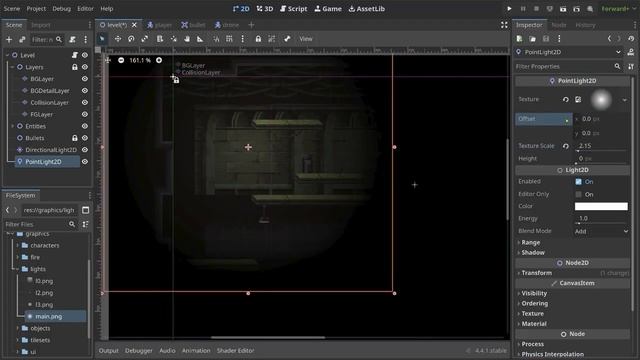Expand the Material section
Viewport: 640px width, 360px height.
(x=533, y=324)
